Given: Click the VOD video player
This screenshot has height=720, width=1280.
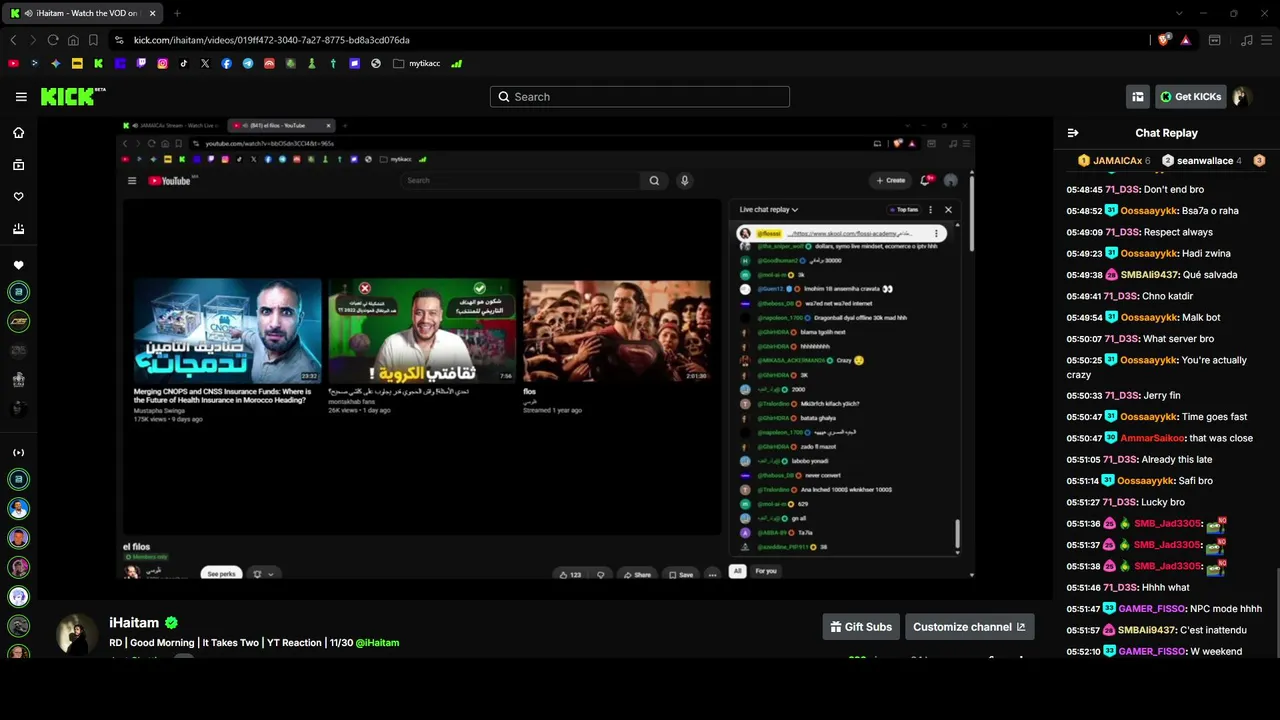Looking at the screenshot, I should coord(546,349).
